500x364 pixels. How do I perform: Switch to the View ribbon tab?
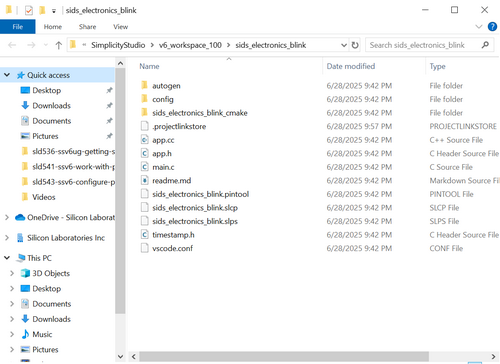tap(120, 27)
